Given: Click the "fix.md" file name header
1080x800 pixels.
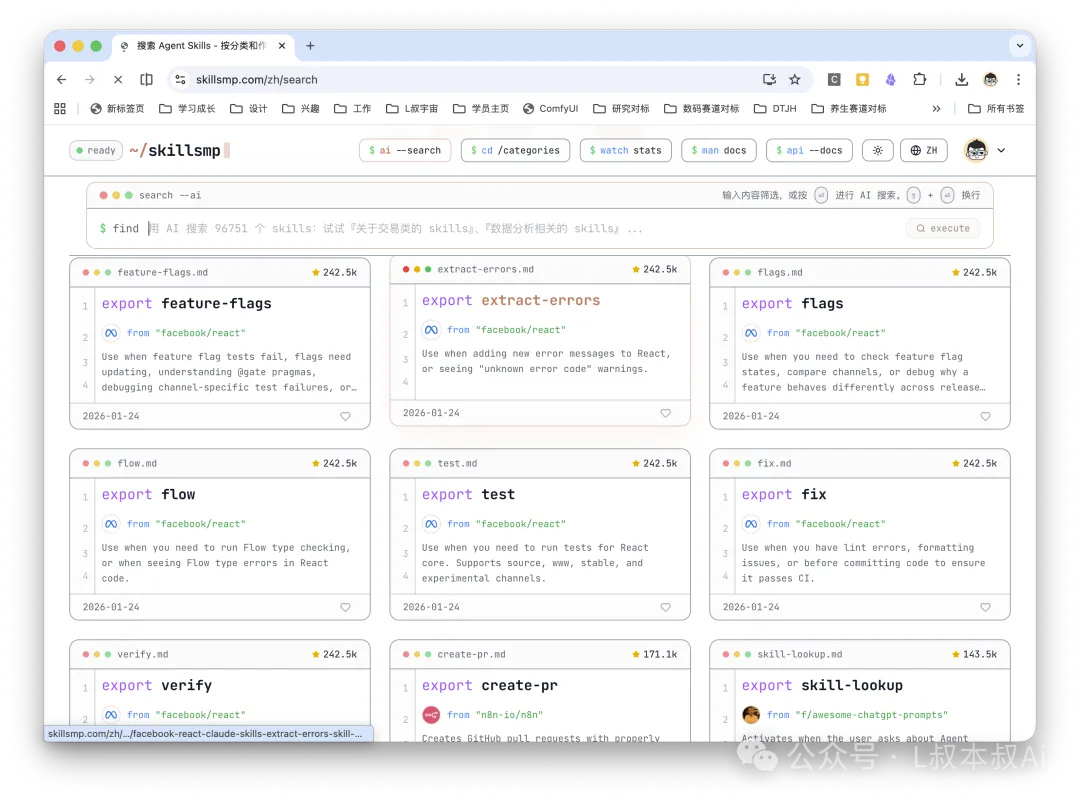Looking at the screenshot, I should [774, 464].
